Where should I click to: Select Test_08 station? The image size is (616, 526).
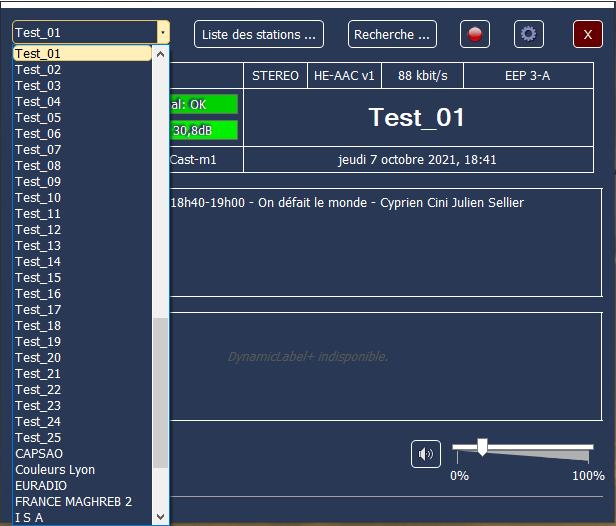82,165
